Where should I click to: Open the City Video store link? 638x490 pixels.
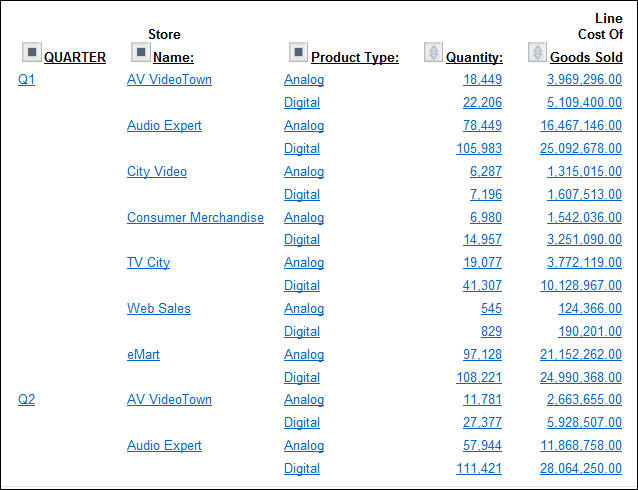157,172
